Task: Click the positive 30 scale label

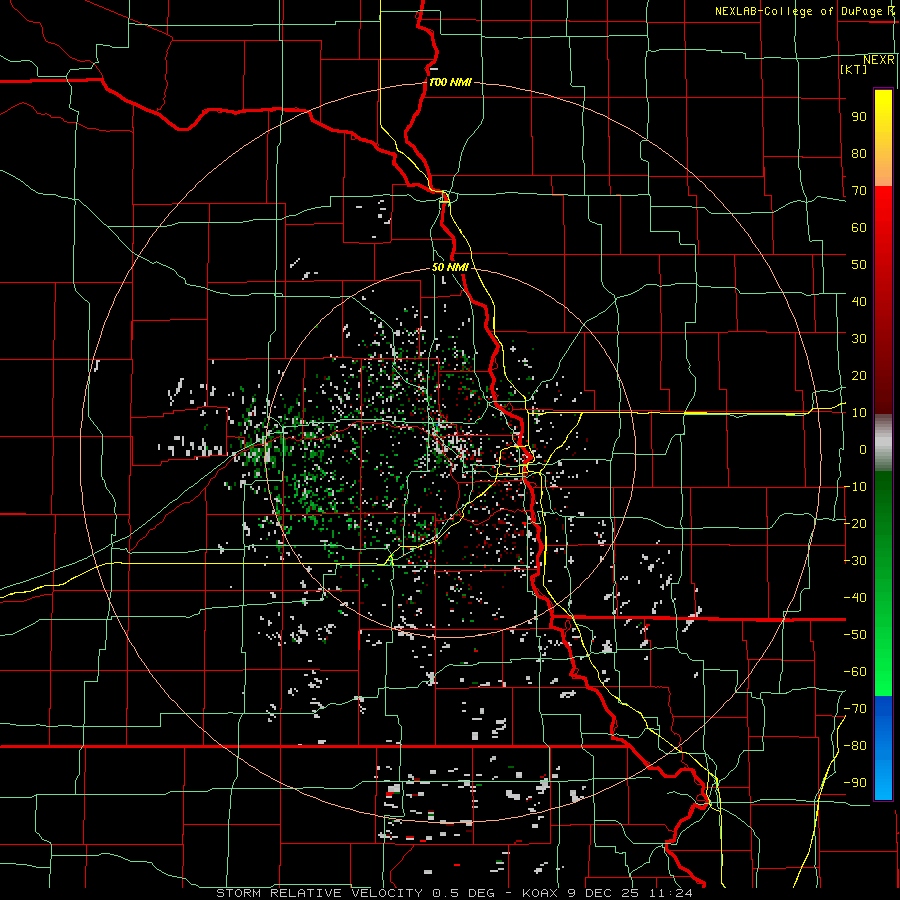Action: tap(859, 339)
